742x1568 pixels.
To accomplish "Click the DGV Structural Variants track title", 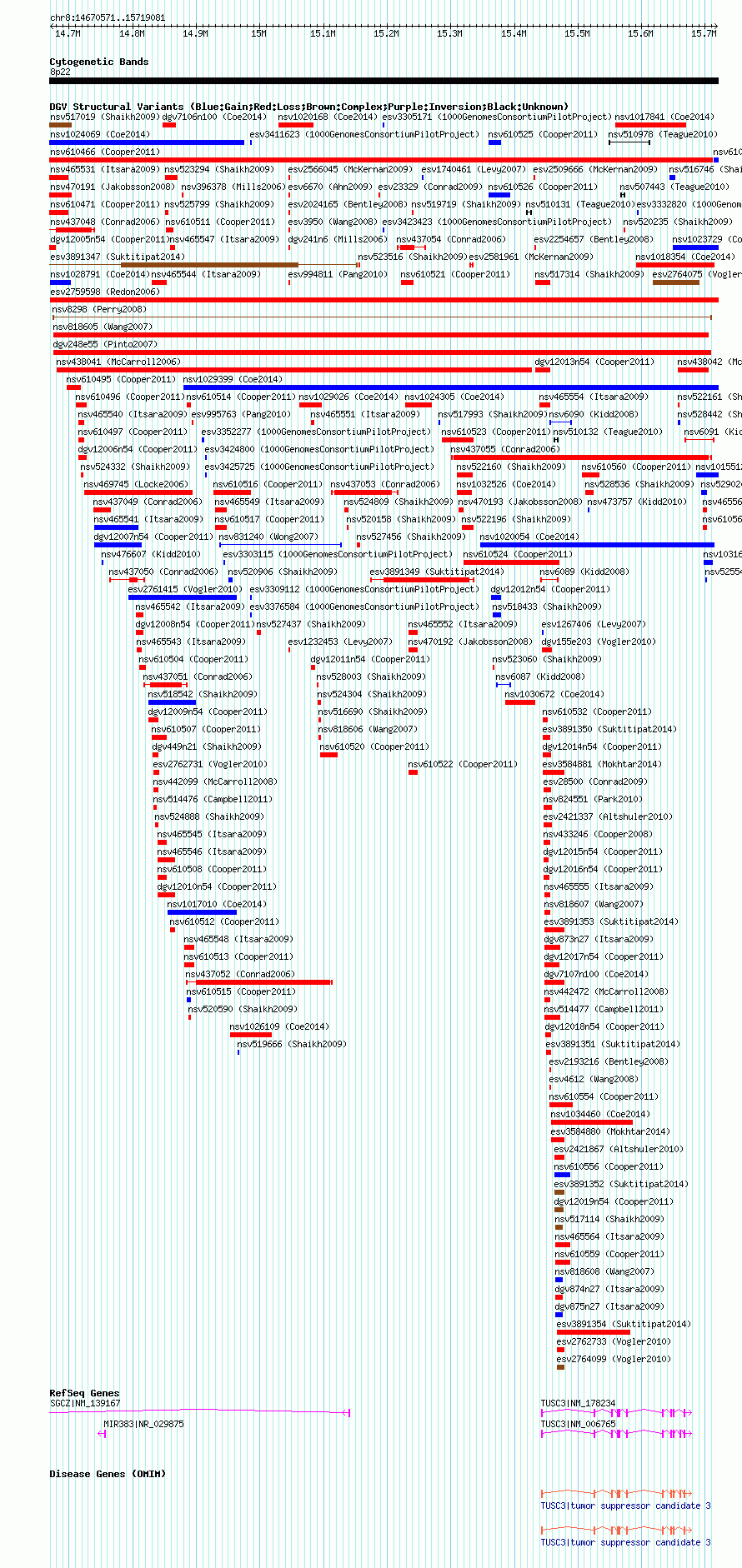I will point(309,106).
